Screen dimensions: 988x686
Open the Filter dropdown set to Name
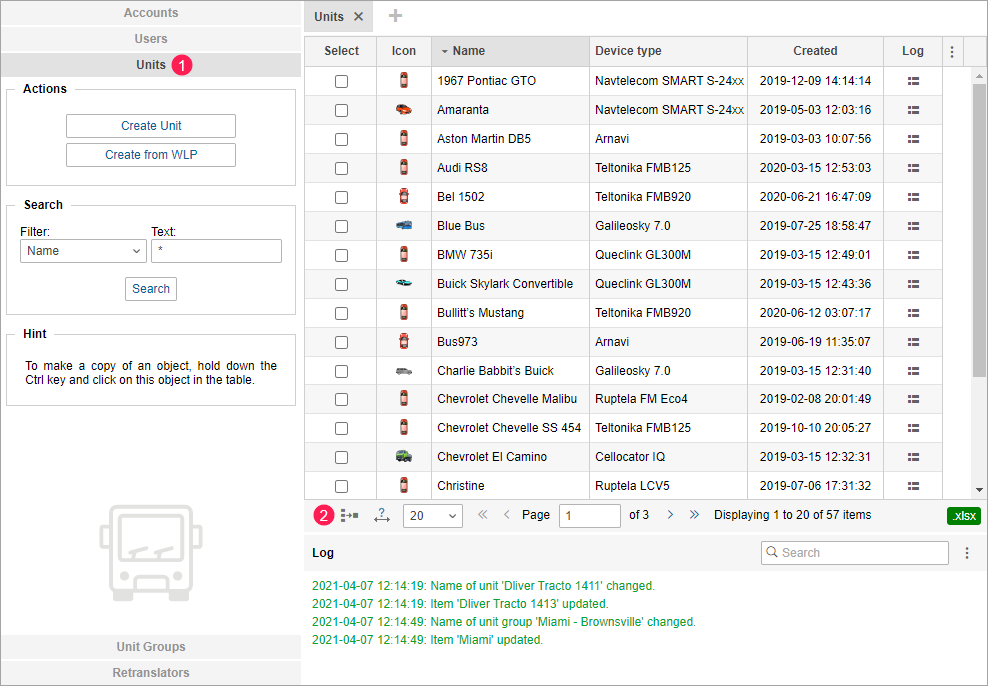(x=83, y=251)
